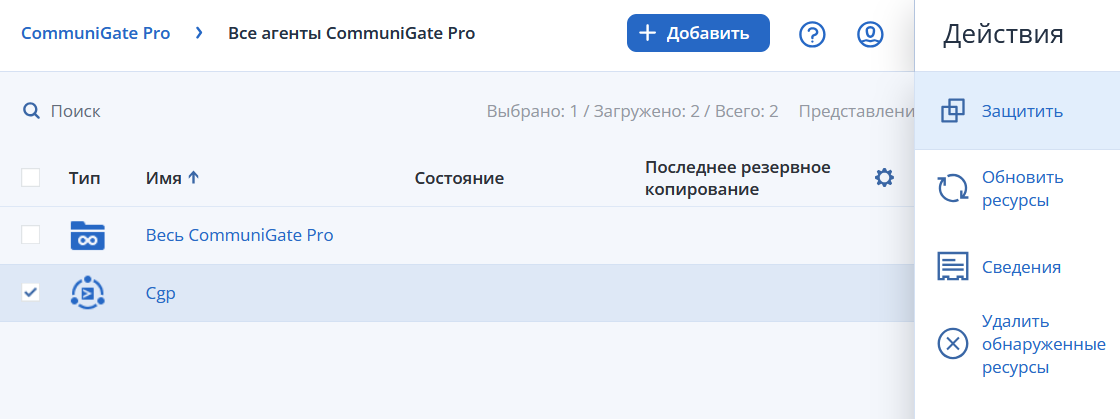1120x419 pixels.
Task: Open the CommuniGate Pro breadcrumb link
Action: click(96, 33)
